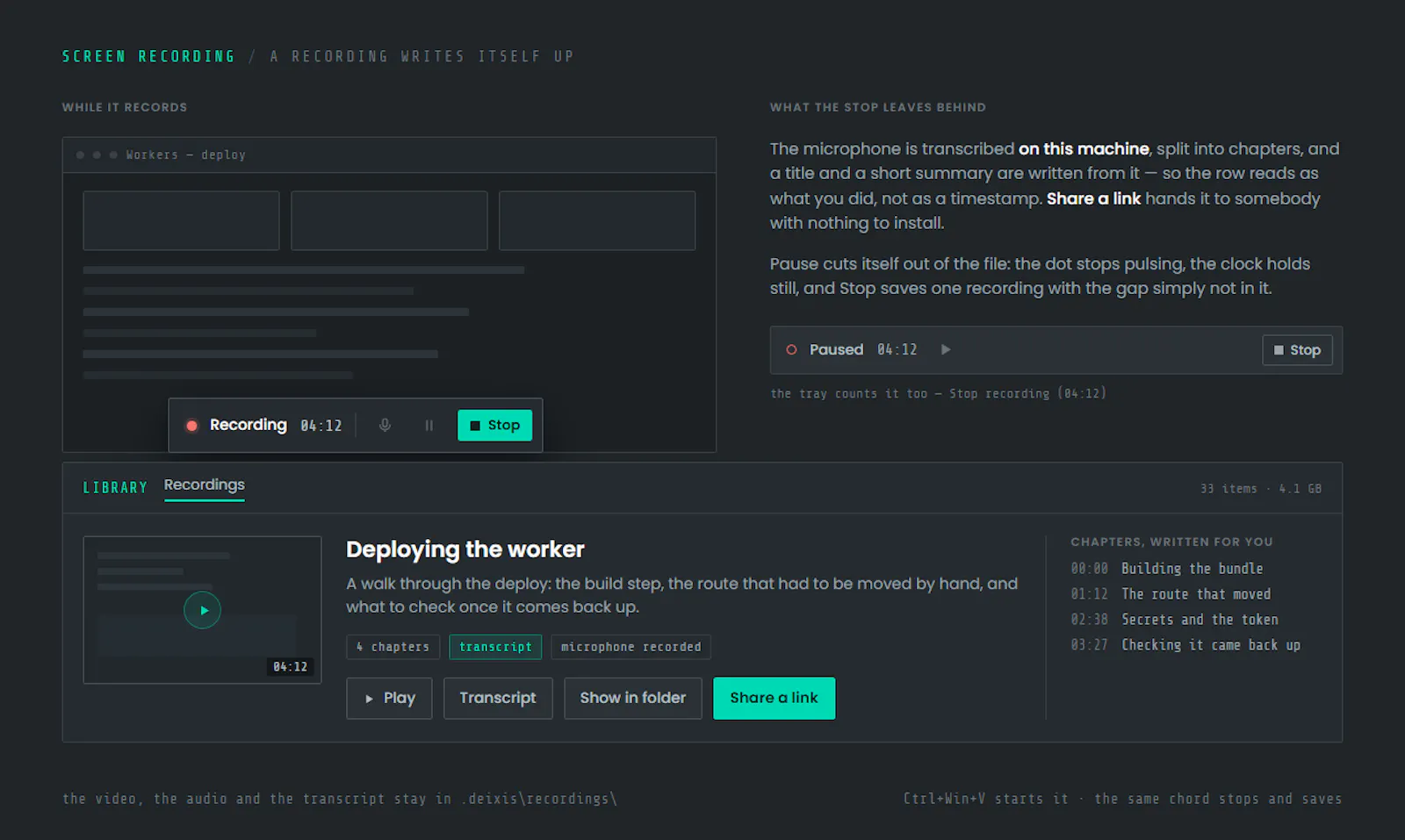The image size is (1405, 840).
Task: Click the '.deixis\recordings\' footer note
Action: pos(540,799)
